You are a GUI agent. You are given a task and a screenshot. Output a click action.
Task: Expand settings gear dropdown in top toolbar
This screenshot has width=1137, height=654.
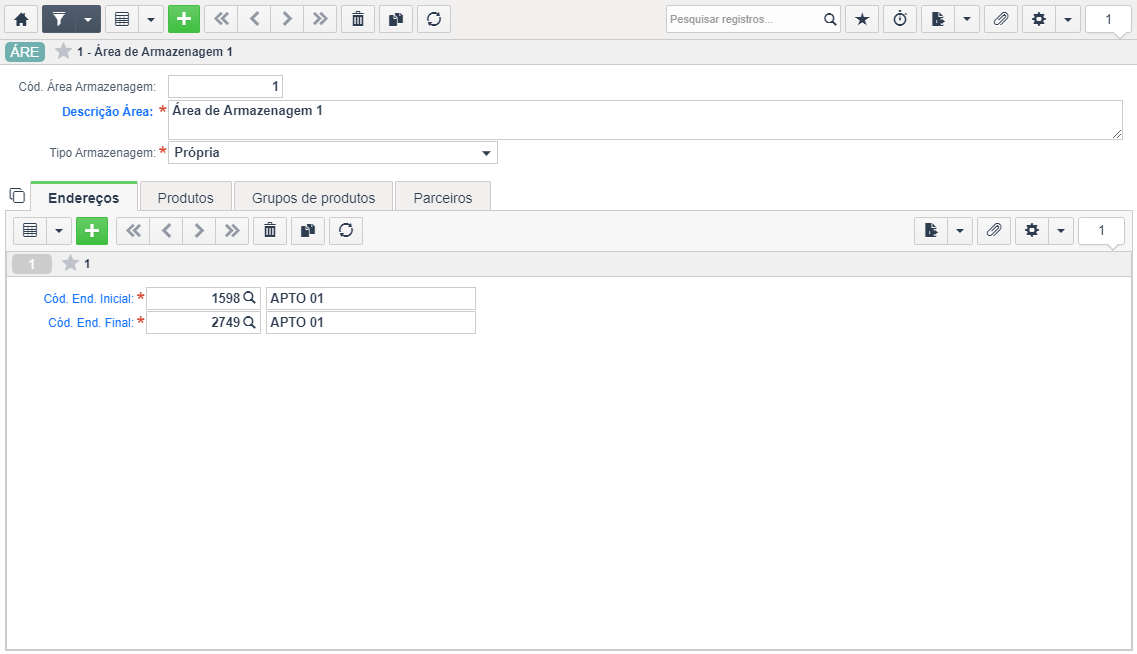1067,19
